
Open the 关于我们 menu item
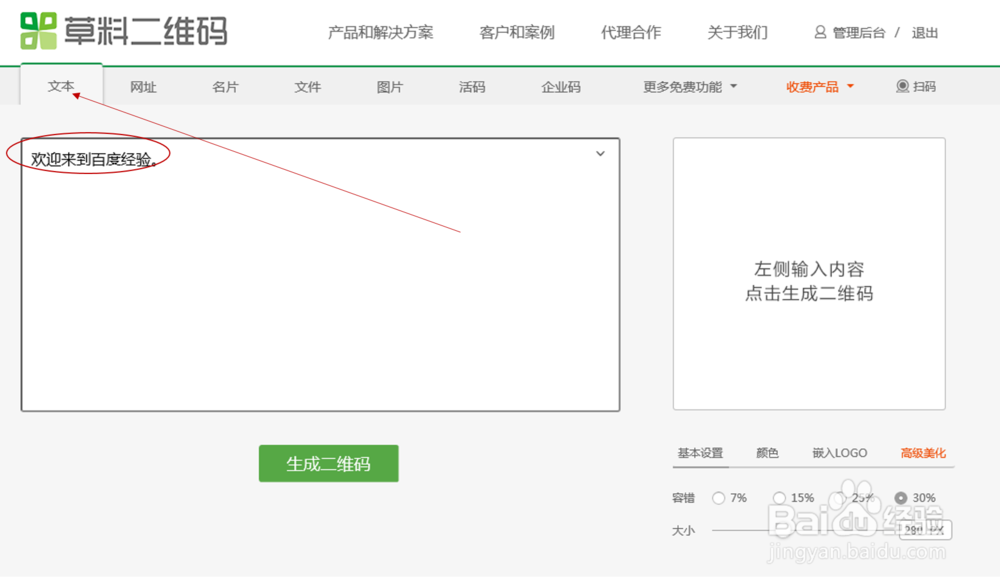[x=737, y=31]
